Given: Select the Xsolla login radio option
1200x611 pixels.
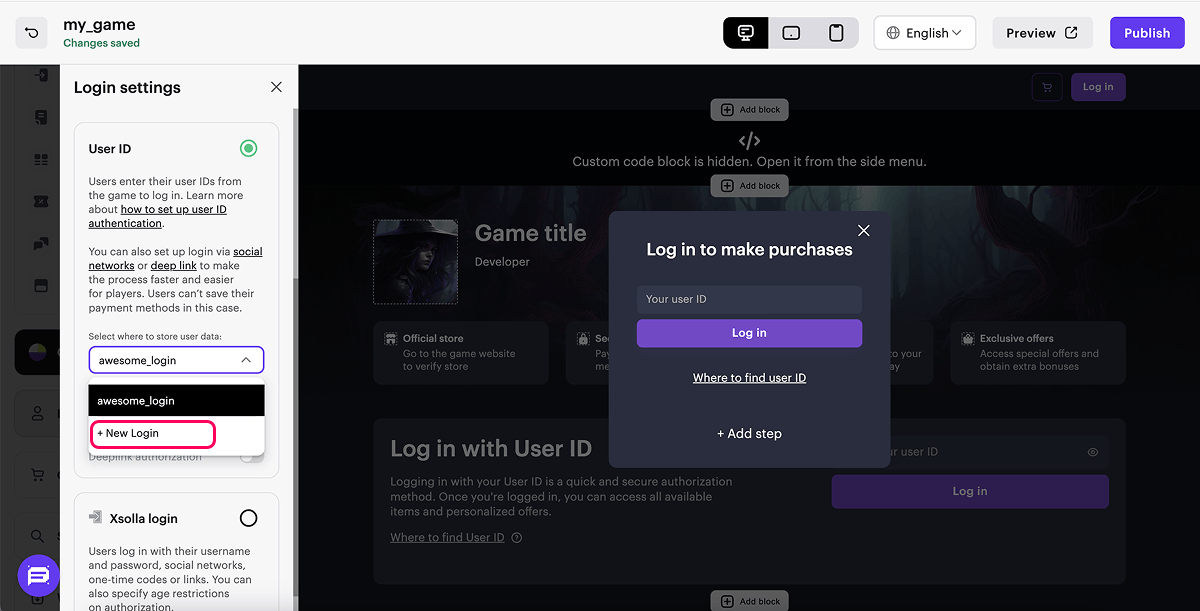Looking at the screenshot, I should point(248,518).
